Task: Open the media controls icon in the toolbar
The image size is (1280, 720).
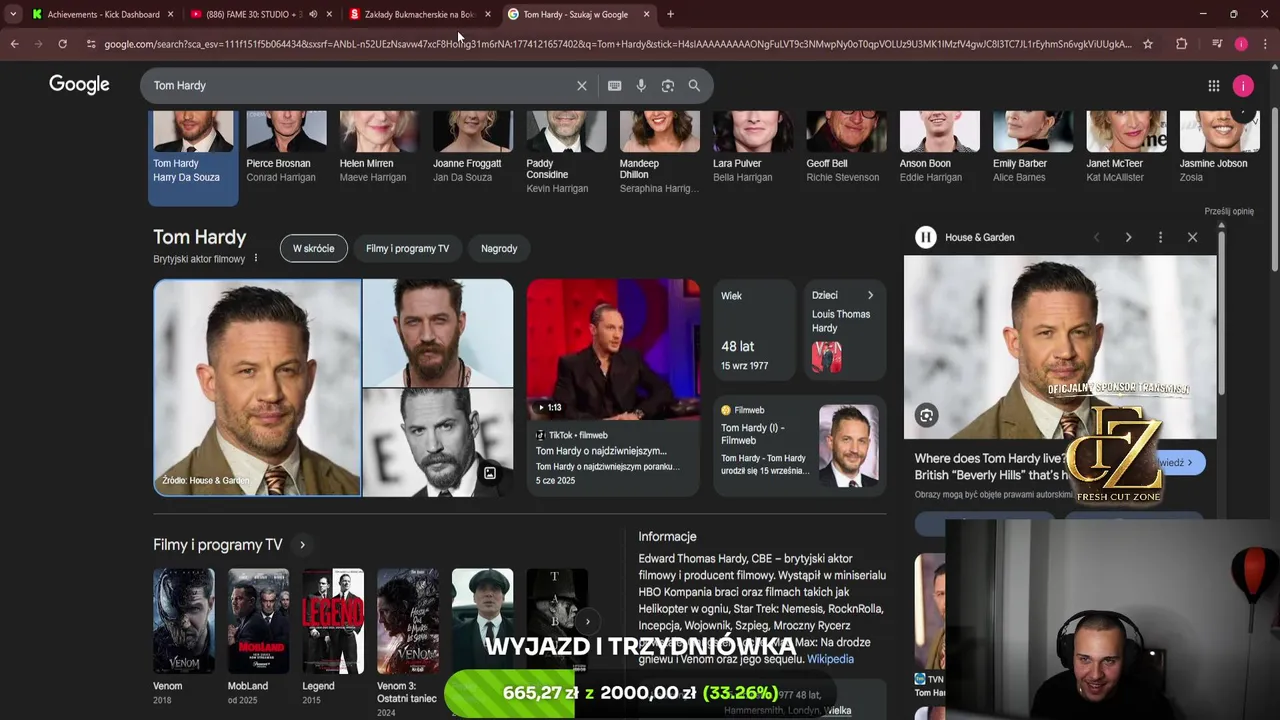Action: click(x=1216, y=44)
